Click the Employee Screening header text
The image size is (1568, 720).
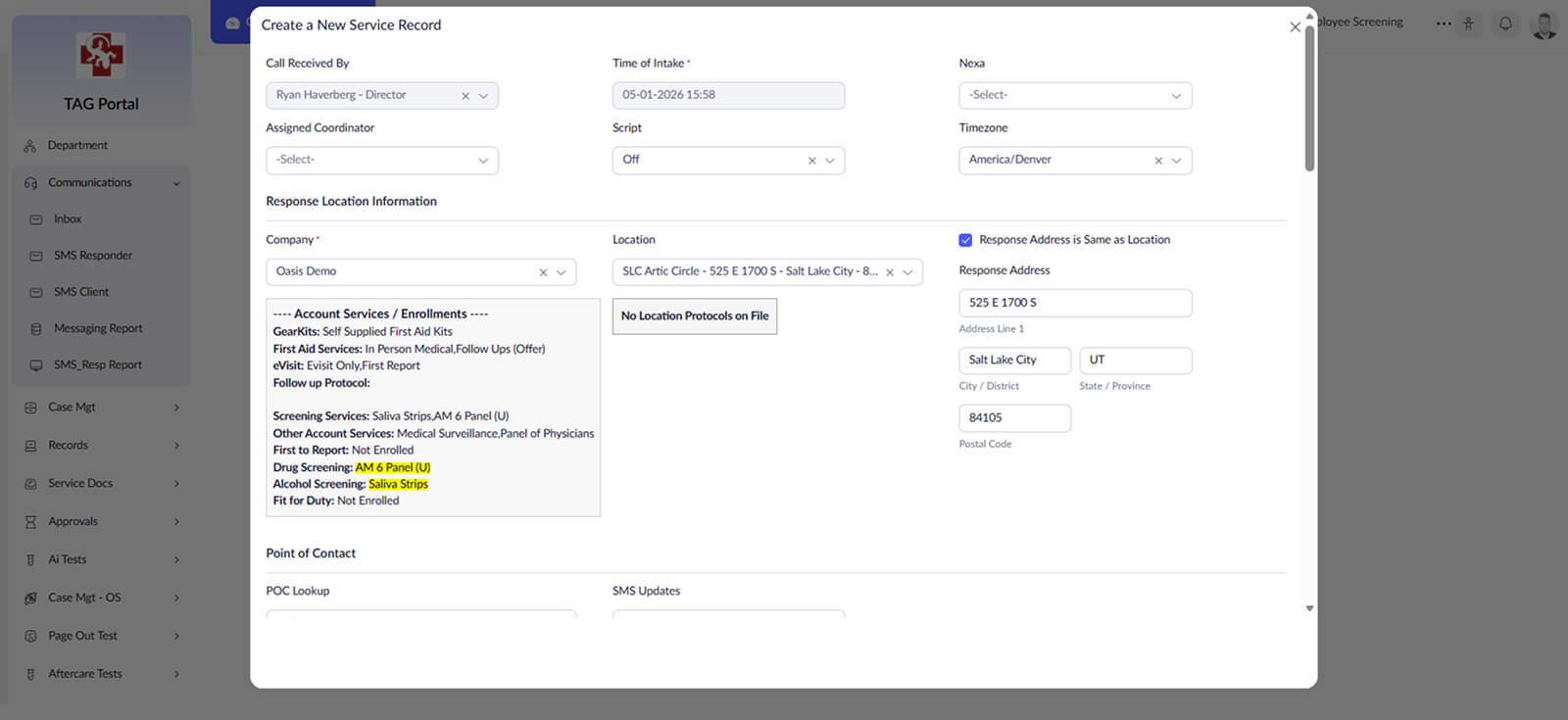coord(1360,22)
